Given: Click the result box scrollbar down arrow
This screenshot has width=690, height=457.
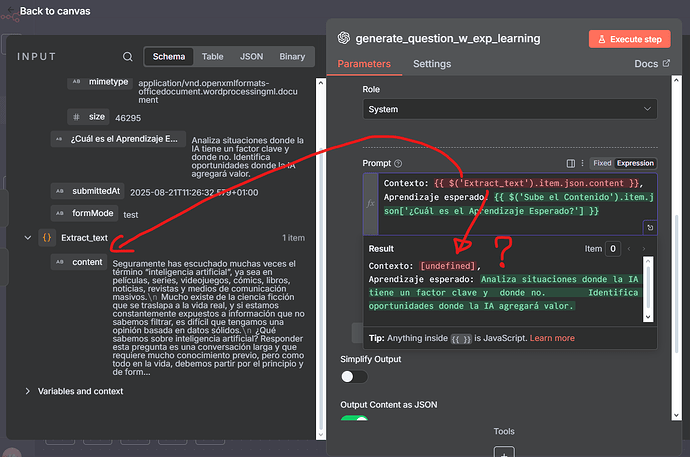Looking at the screenshot, I should pyautogui.click(x=647, y=317).
